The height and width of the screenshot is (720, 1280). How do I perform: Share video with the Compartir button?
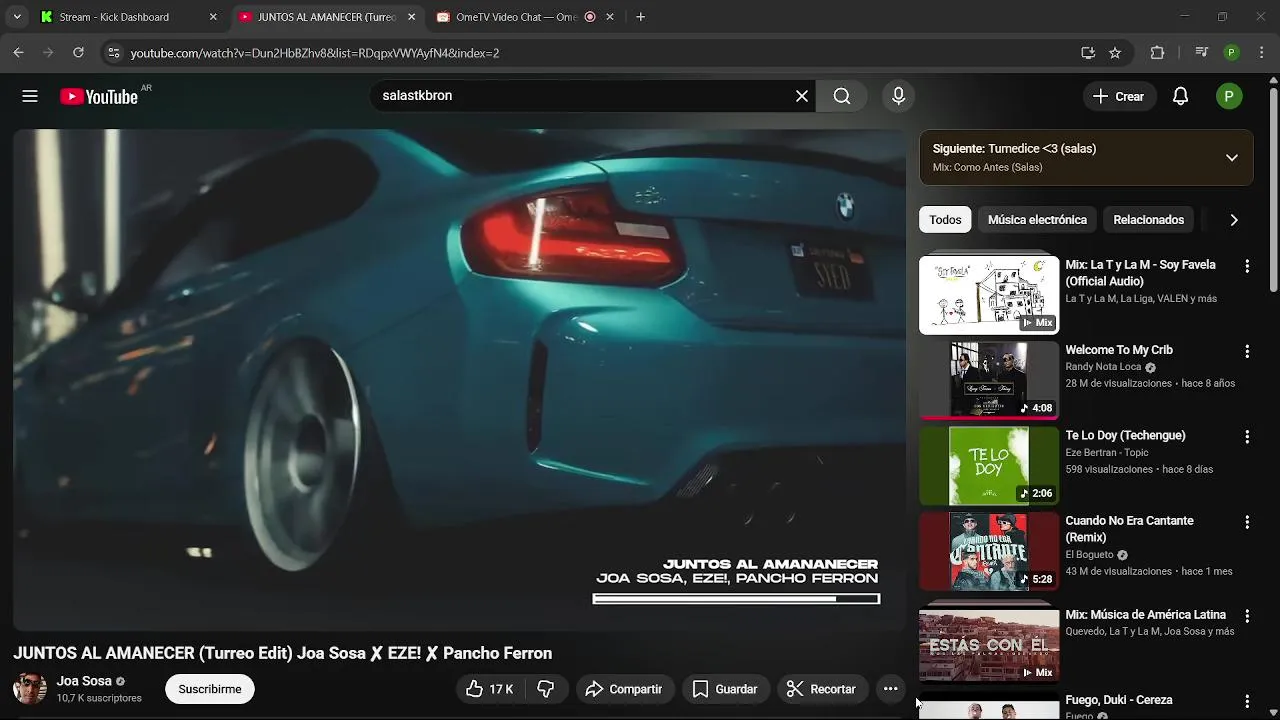624,689
